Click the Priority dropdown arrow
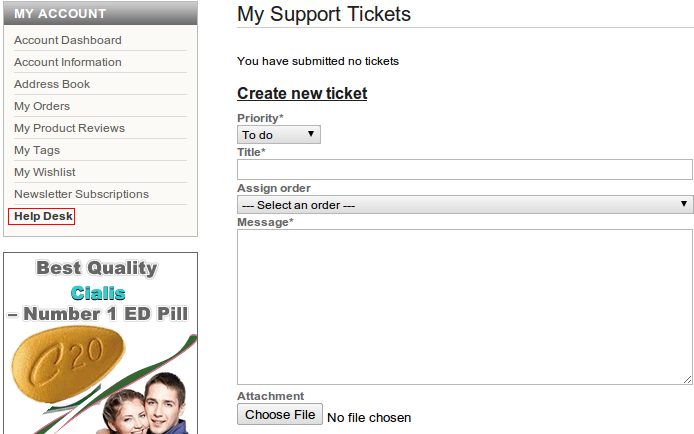This screenshot has width=694, height=434. tap(311, 134)
